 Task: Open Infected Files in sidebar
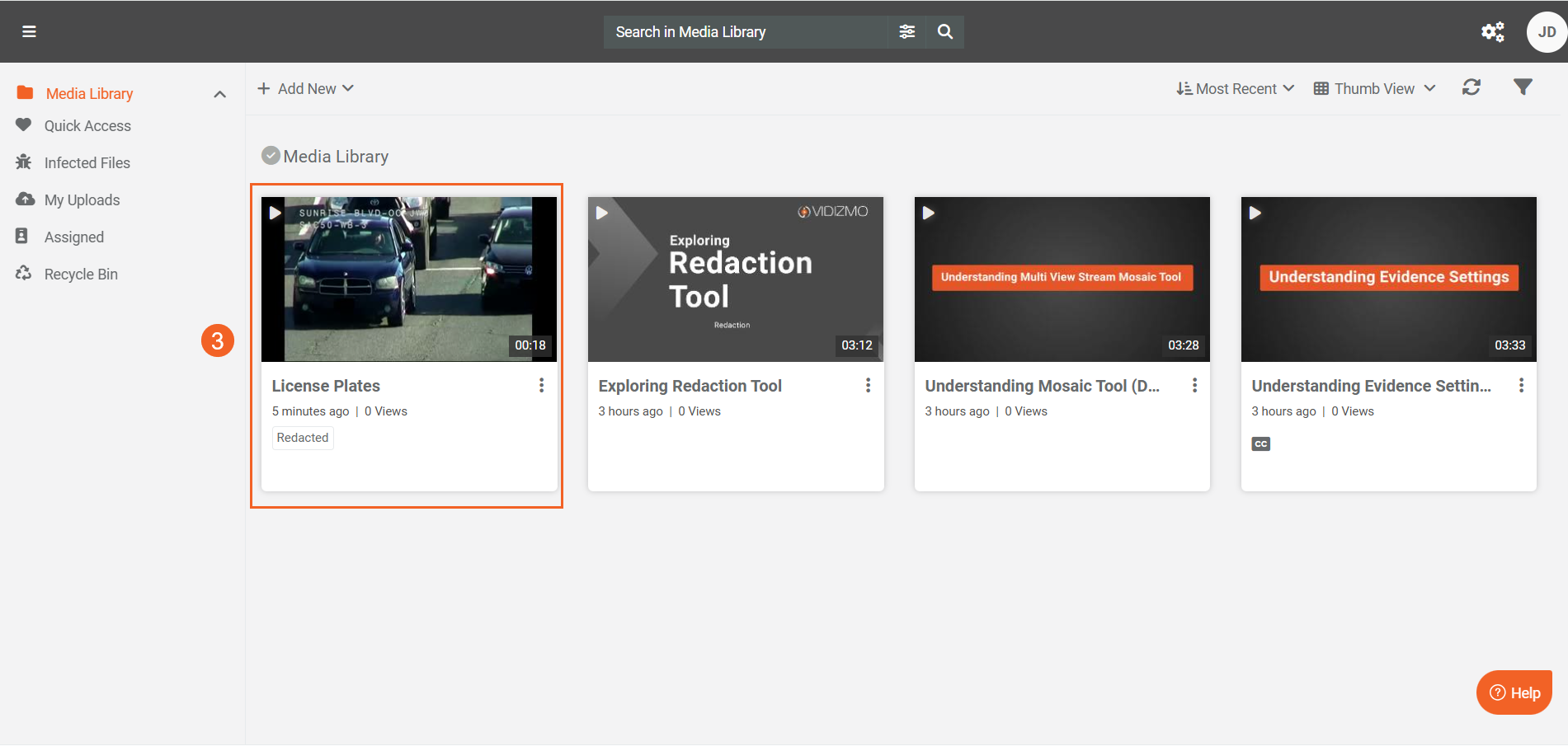point(87,163)
